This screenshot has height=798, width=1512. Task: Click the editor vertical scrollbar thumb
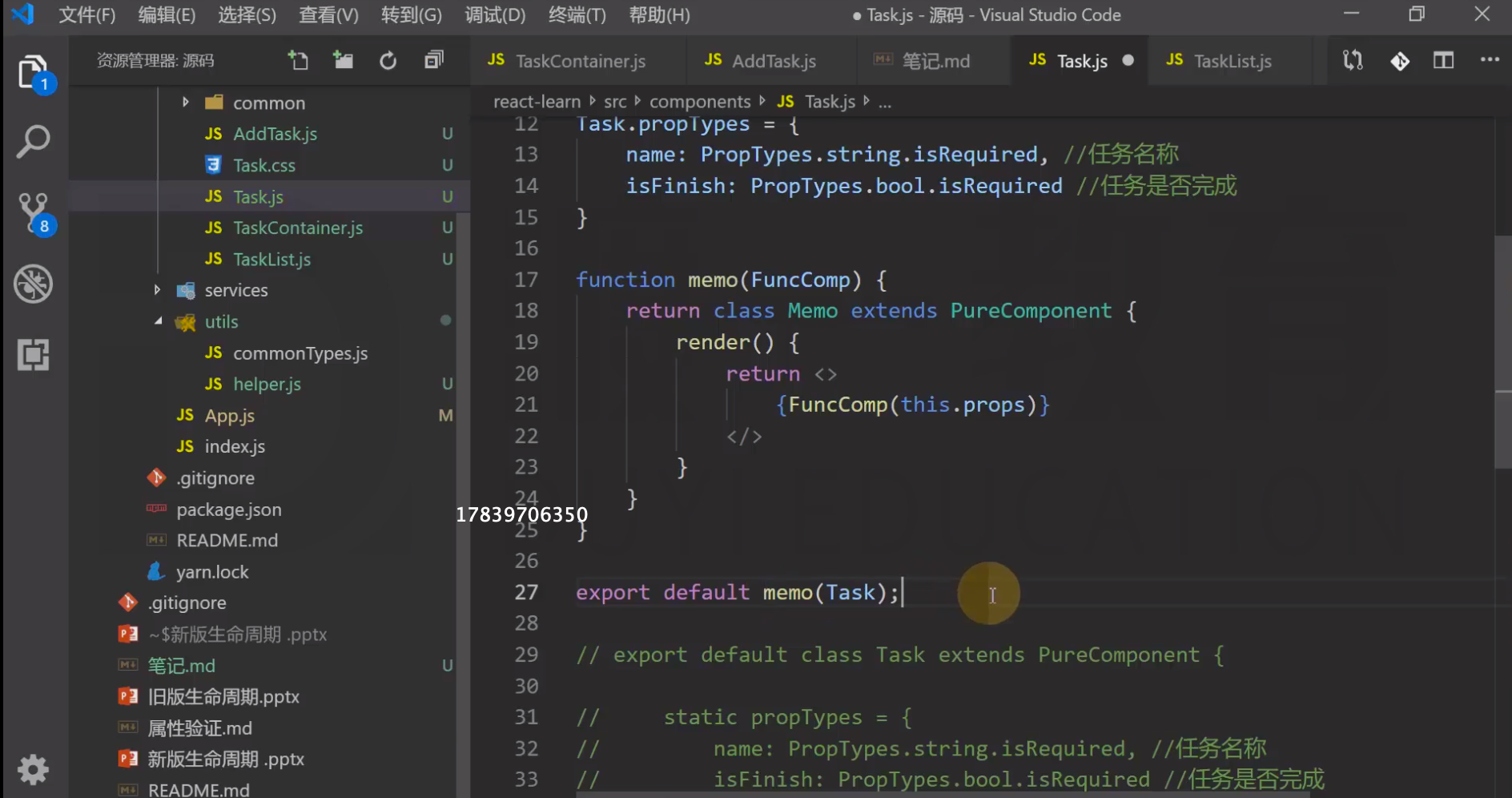(1502, 353)
